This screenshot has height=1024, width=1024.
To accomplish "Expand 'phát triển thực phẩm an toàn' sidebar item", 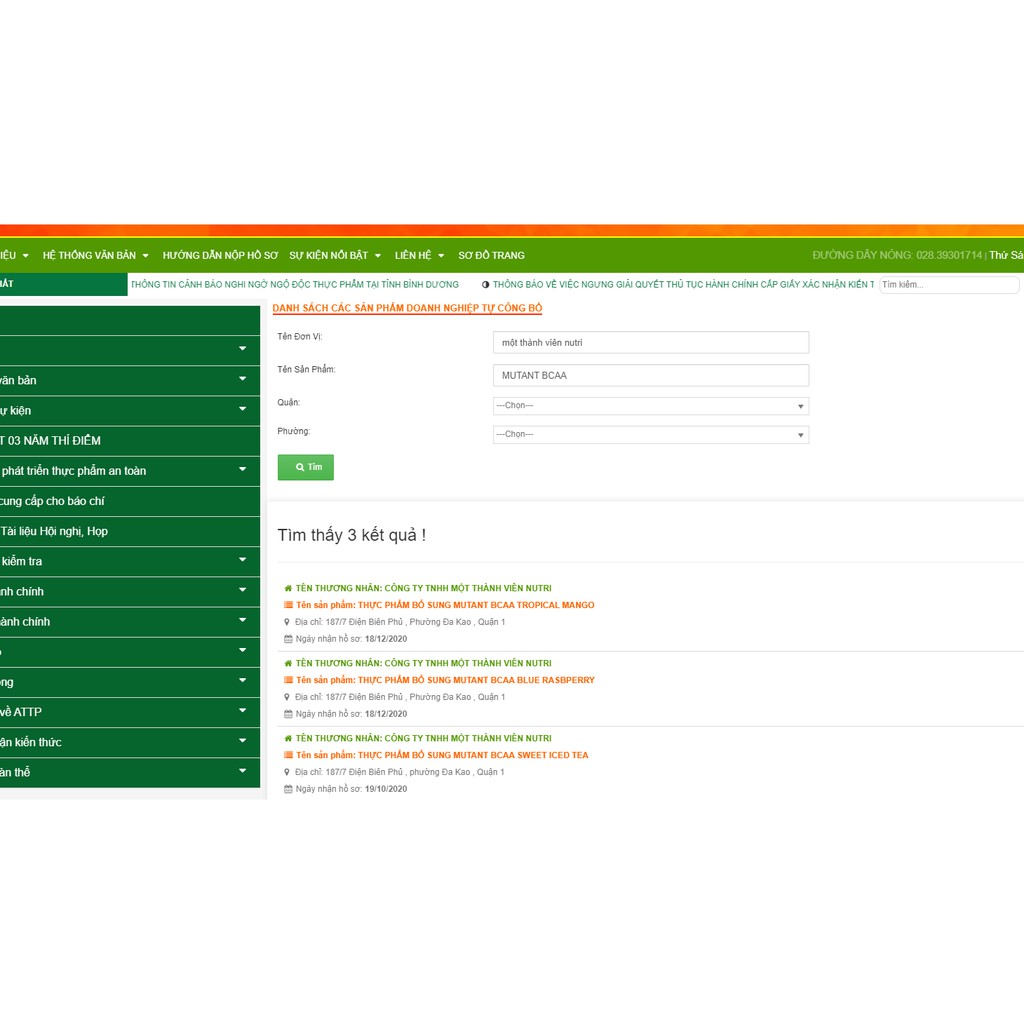I will (130, 470).
